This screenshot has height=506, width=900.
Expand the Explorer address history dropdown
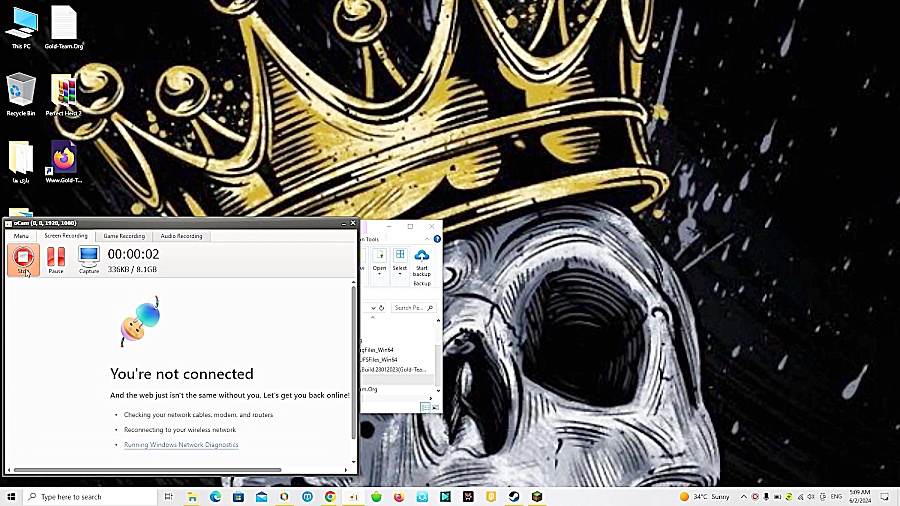pos(373,308)
